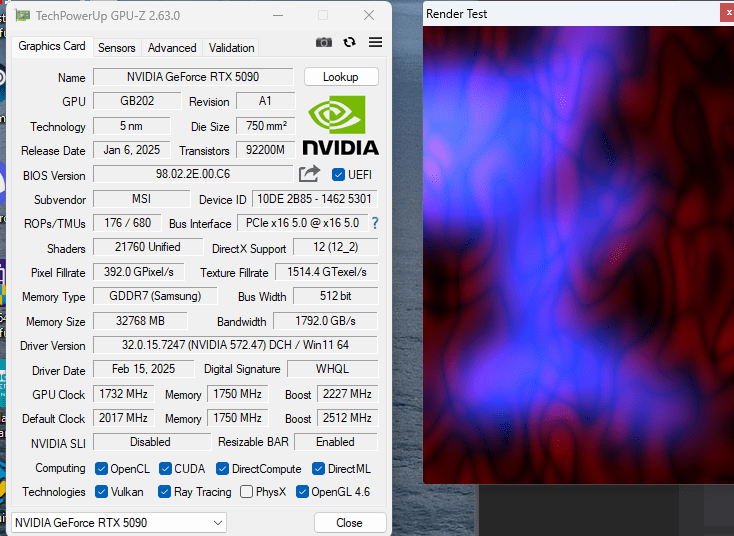The height and width of the screenshot is (536, 734).
Task: Click the Bus Interface question mark icon
Action: [x=375, y=223]
